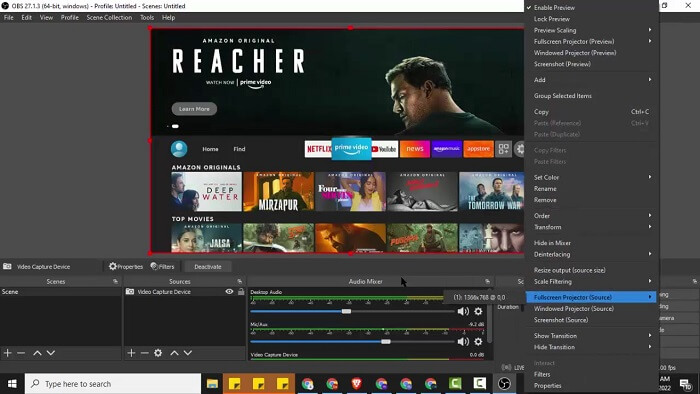Click the Properties button in source toolbar
The width and height of the screenshot is (700, 394).
click(126, 266)
